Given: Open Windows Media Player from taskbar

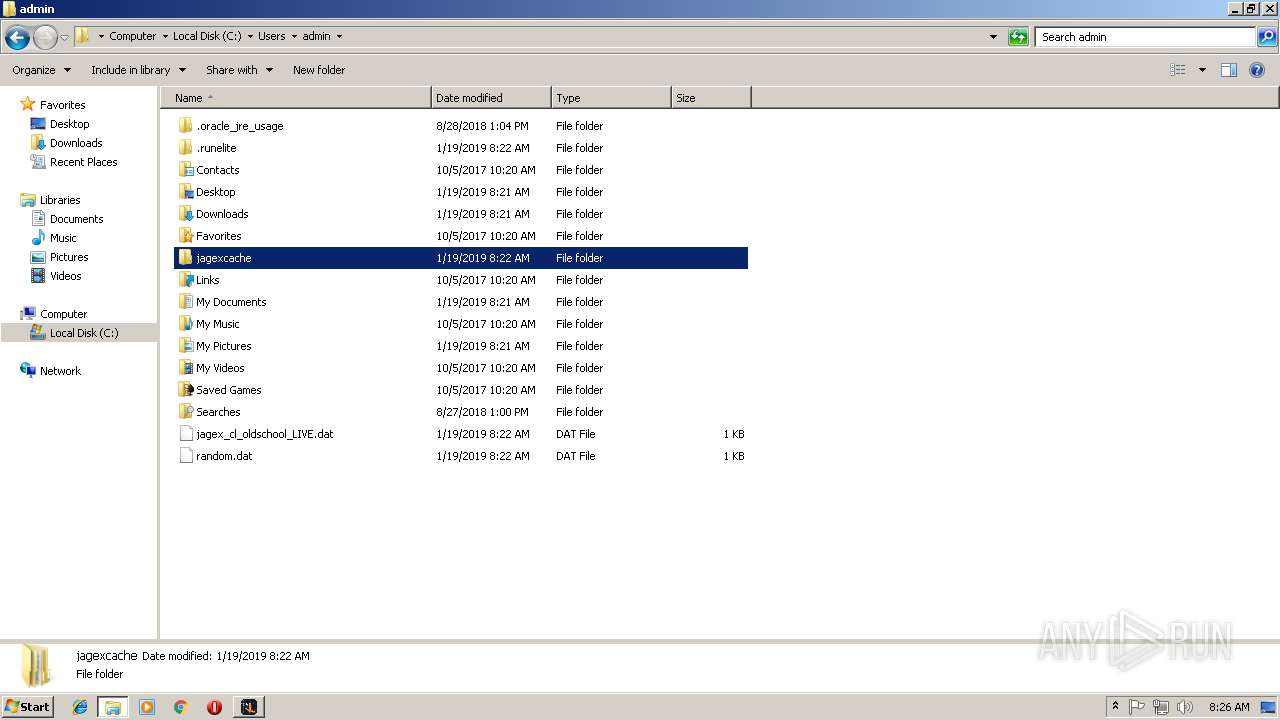Looking at the screenshot, I should coord(147,707).
